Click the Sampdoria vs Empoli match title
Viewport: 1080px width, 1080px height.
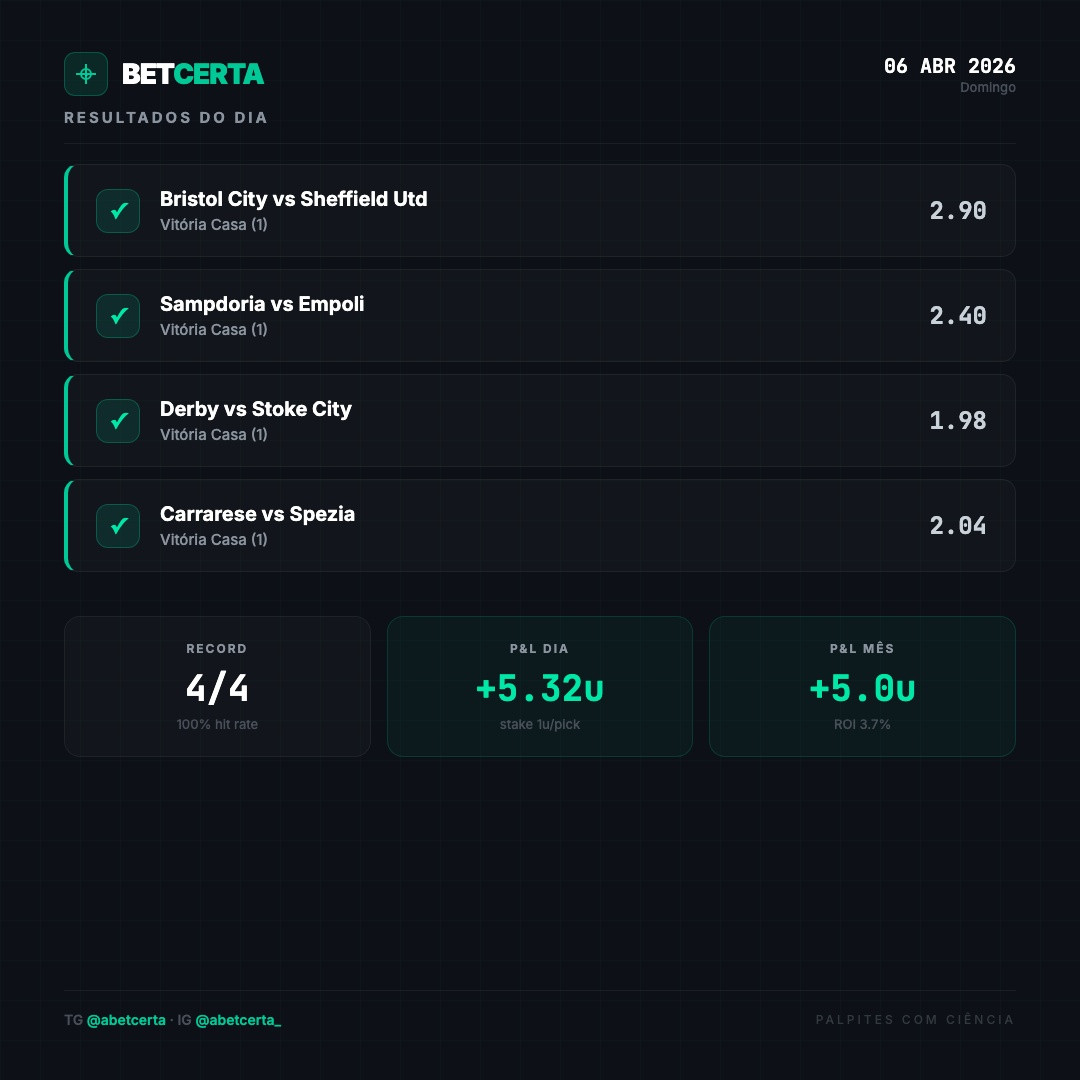[x=262, y=304]
